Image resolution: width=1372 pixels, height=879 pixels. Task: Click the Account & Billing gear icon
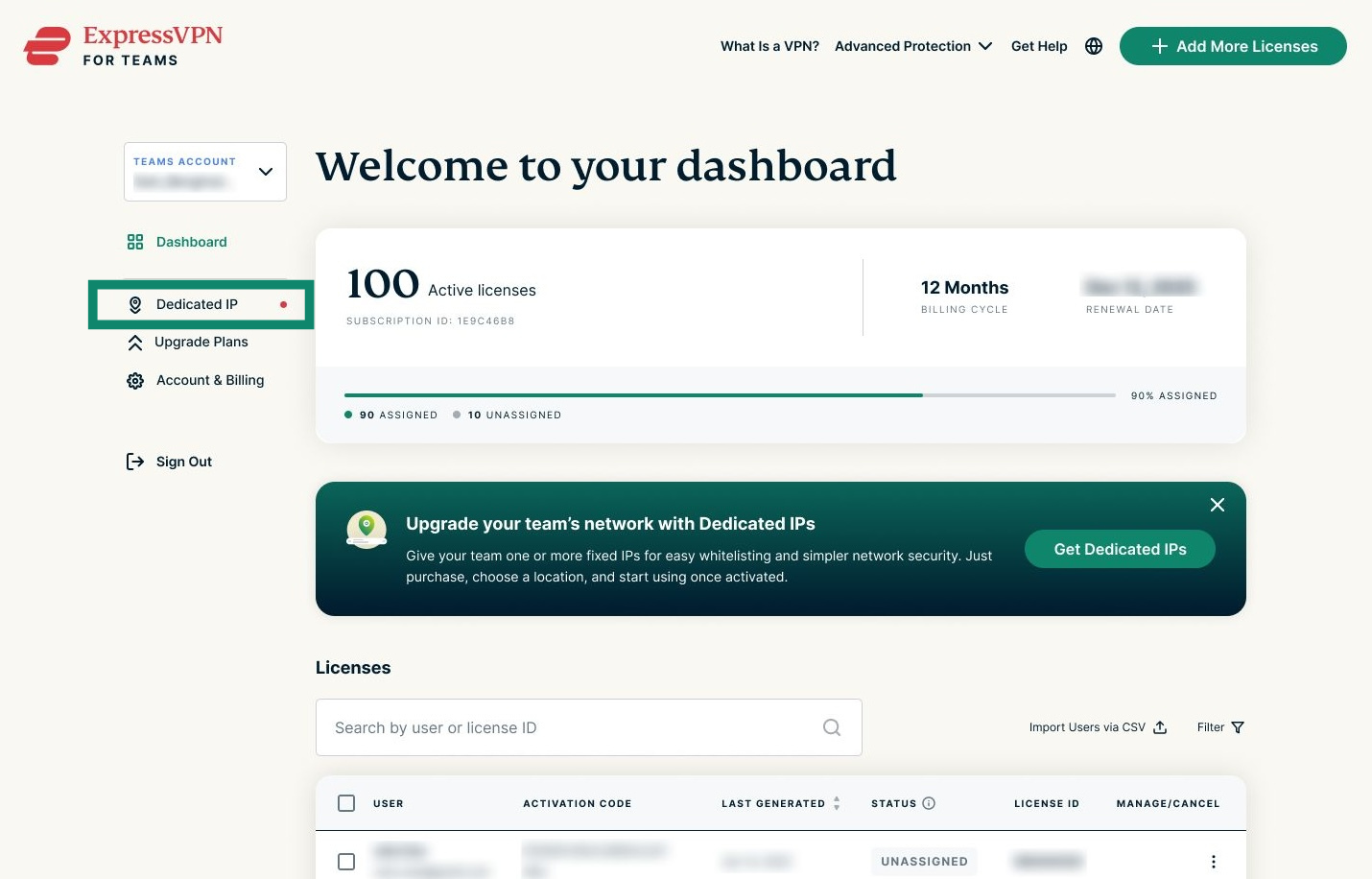(135, 381)
